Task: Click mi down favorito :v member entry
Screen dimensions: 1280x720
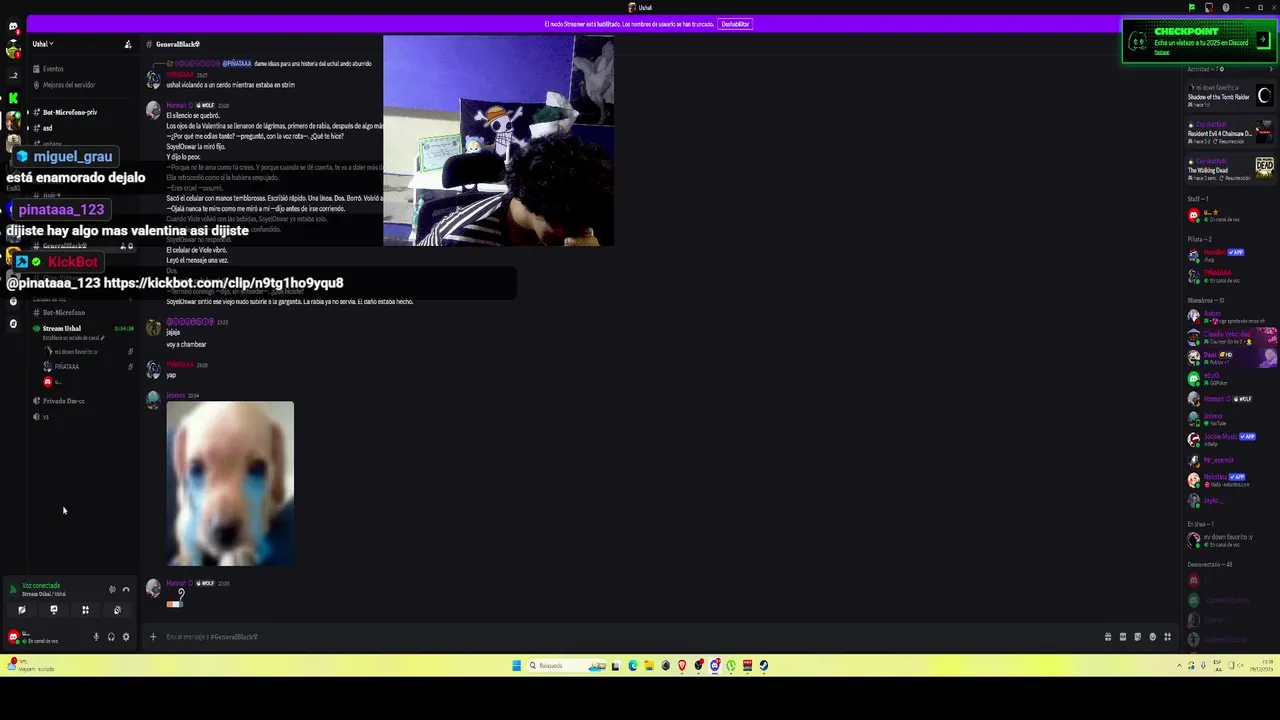Action: click(1230, 540)
